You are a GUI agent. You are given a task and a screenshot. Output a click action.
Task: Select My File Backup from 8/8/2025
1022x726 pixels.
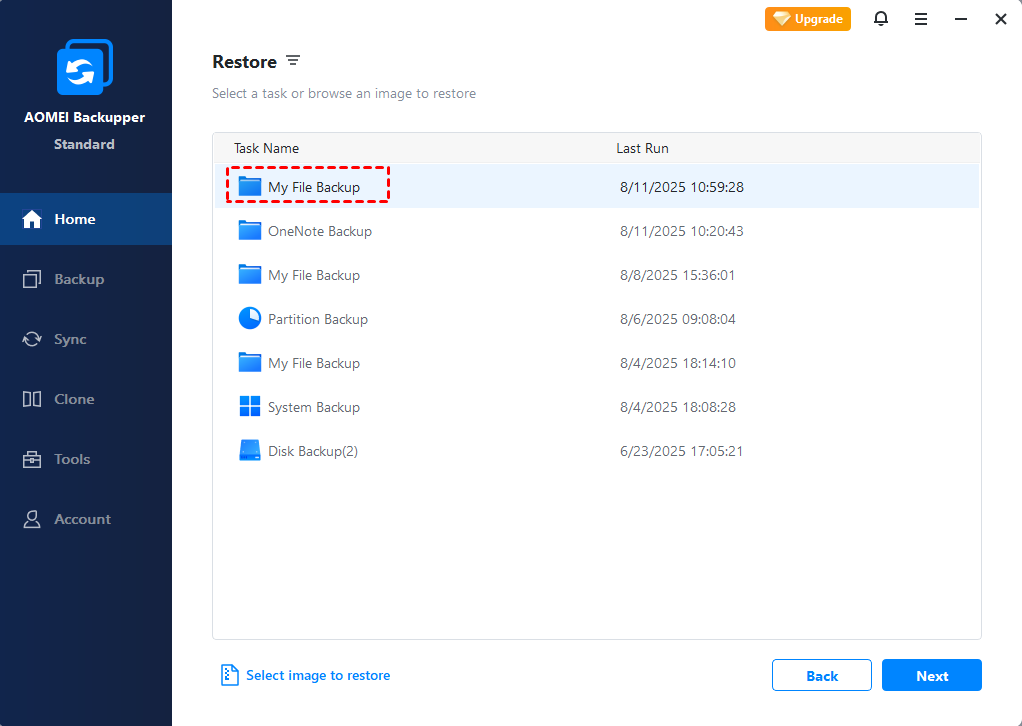(x=314, y=275)
